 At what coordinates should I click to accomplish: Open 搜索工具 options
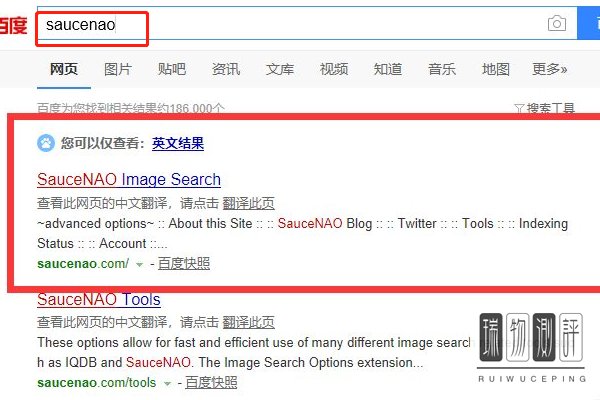[x=551, y=109]
